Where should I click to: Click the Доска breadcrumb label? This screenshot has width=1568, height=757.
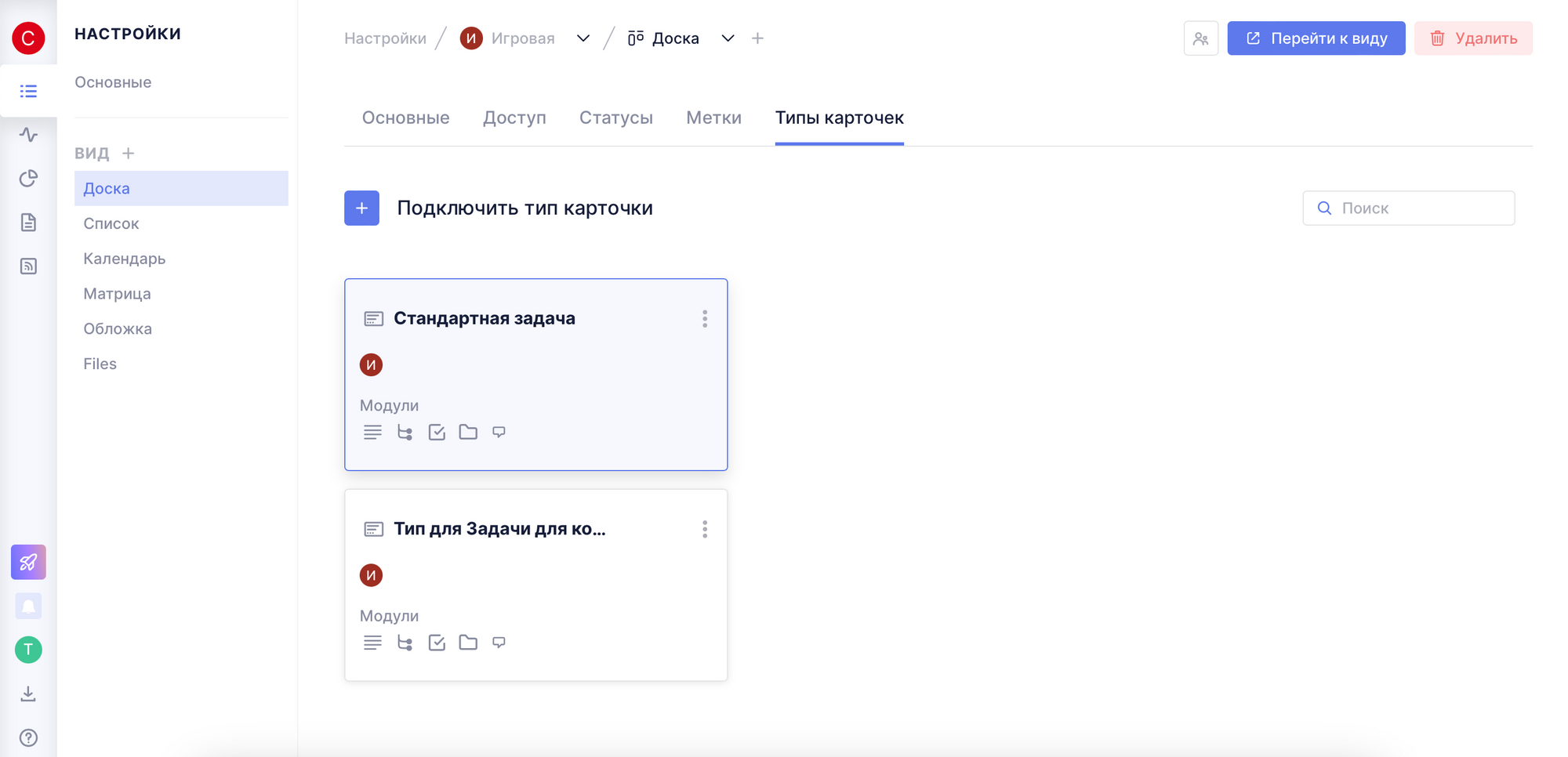point(675,38)
